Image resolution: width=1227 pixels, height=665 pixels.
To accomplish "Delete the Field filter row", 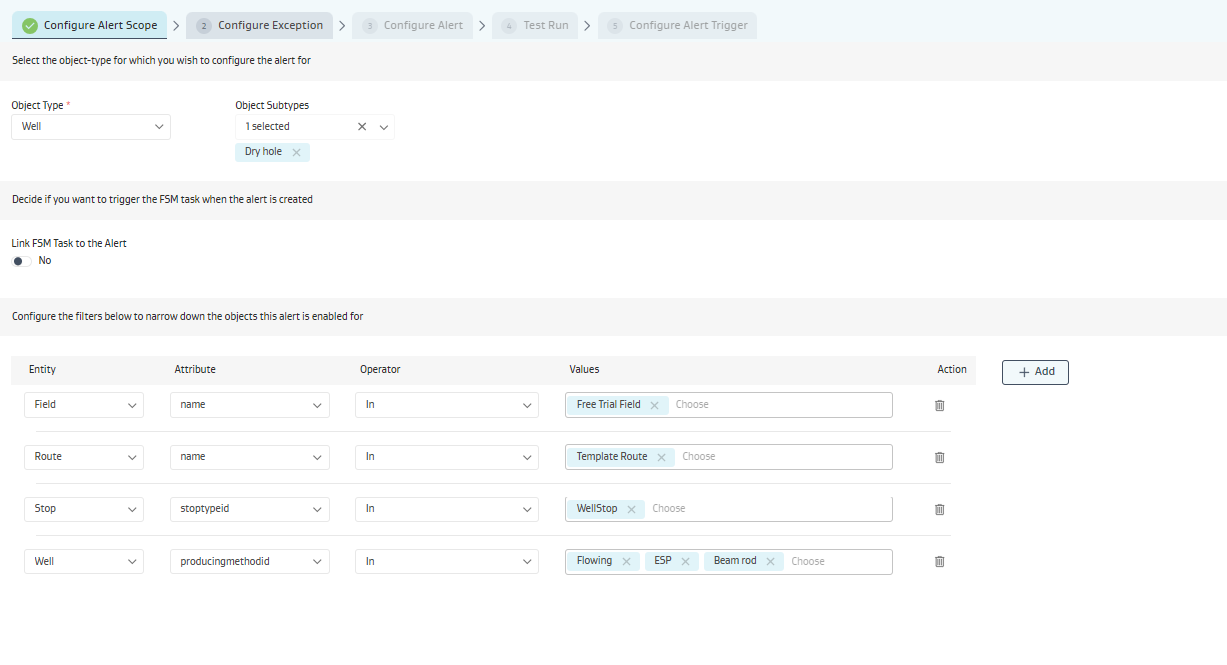I will [x=939, y=405].
